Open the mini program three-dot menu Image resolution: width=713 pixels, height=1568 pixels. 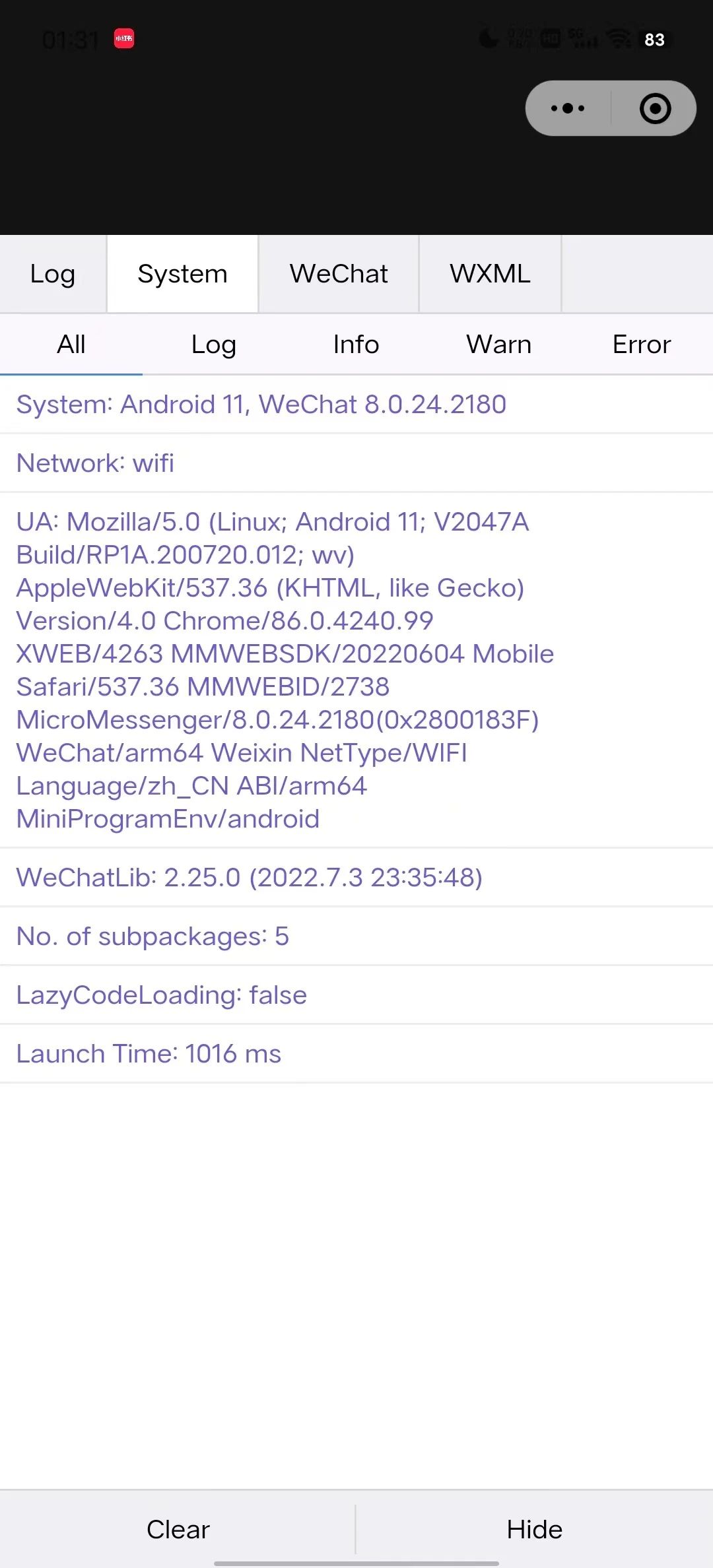point(568,108)
